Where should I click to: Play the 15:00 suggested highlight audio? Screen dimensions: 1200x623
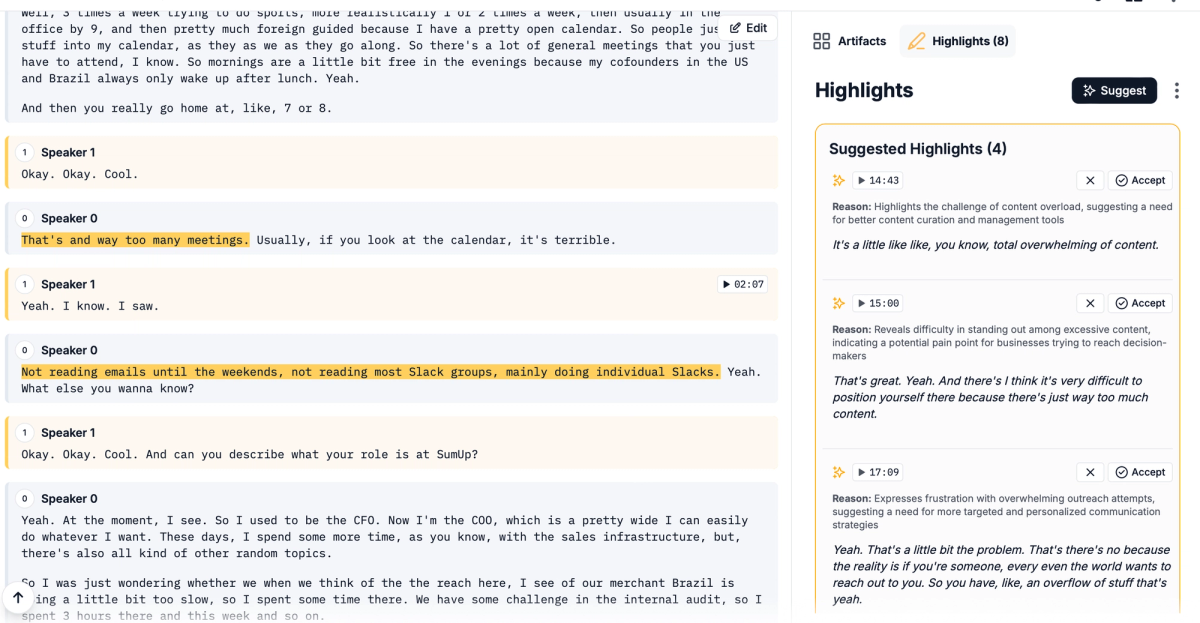pyautogui.click(x=878, y=303)
